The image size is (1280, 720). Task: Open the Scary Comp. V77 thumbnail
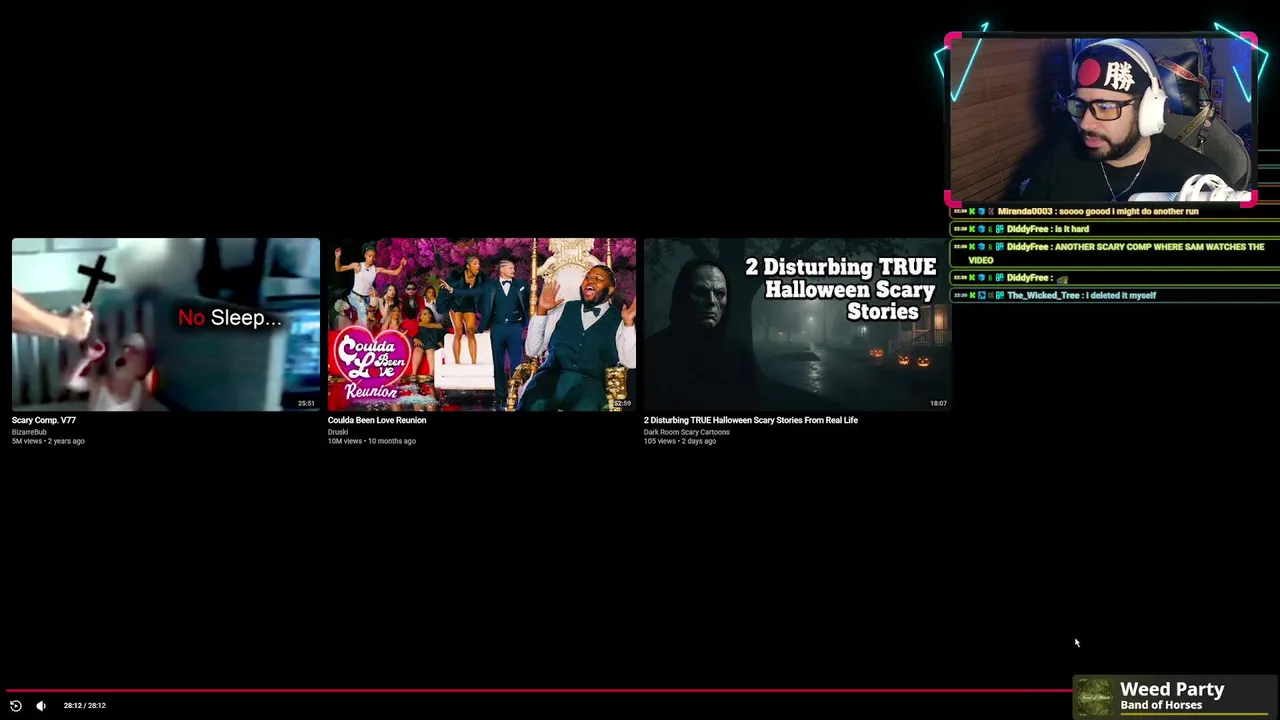[166, 324]
